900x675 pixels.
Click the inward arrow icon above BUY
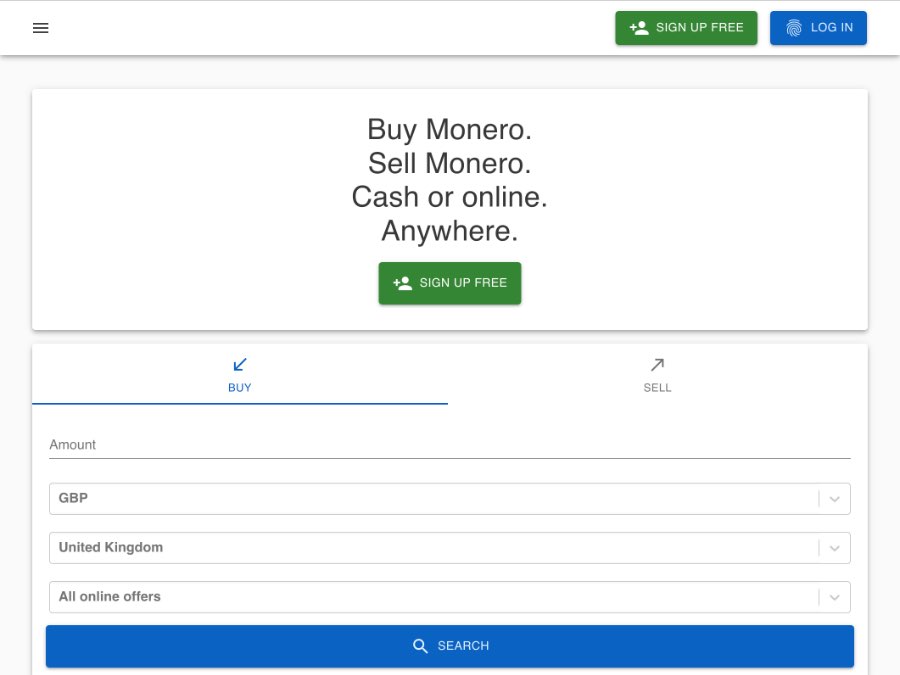(240, 364)
